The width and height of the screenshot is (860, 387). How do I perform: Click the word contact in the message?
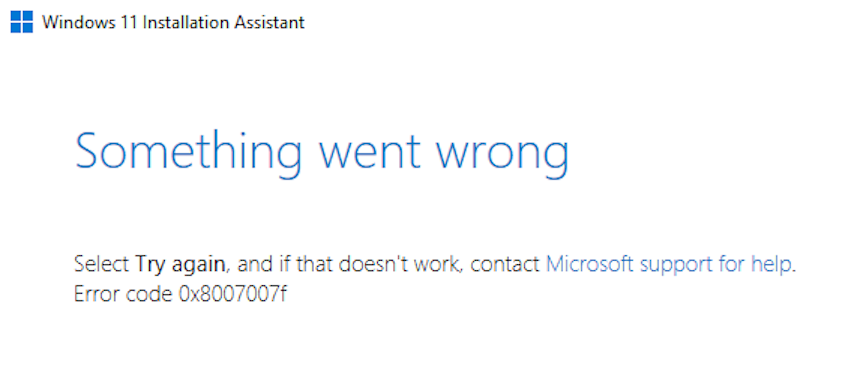tap(505, 265)
